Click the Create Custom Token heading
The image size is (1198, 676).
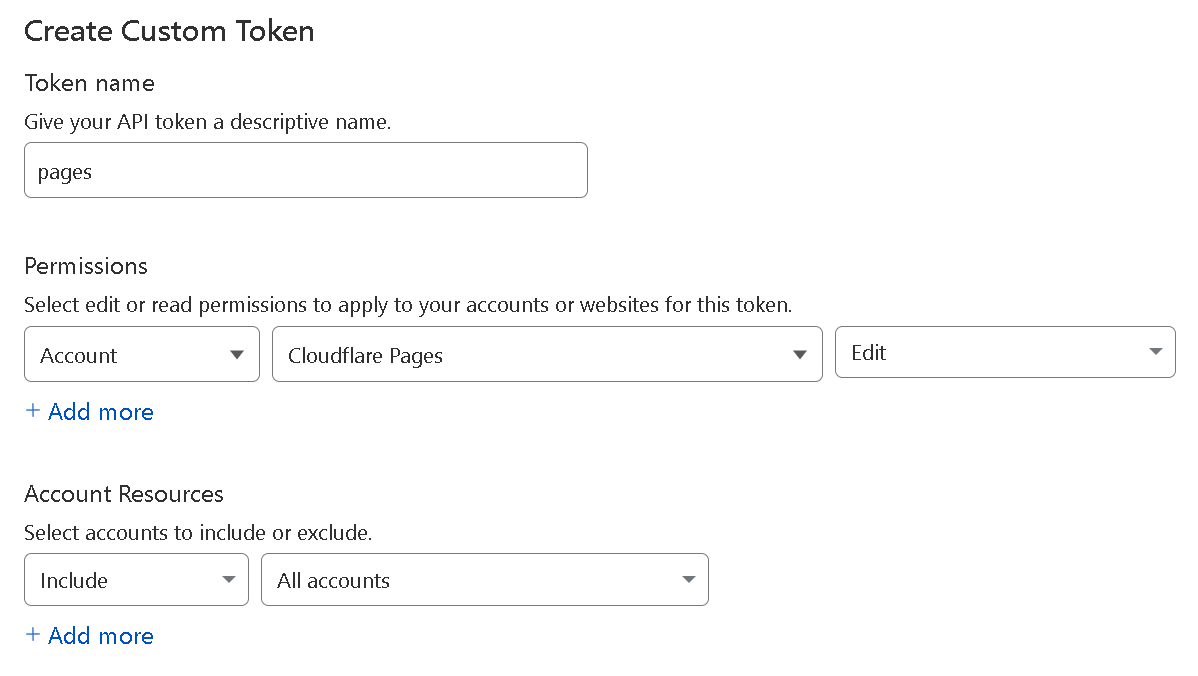pyautogui.click(x=169, y=31)
